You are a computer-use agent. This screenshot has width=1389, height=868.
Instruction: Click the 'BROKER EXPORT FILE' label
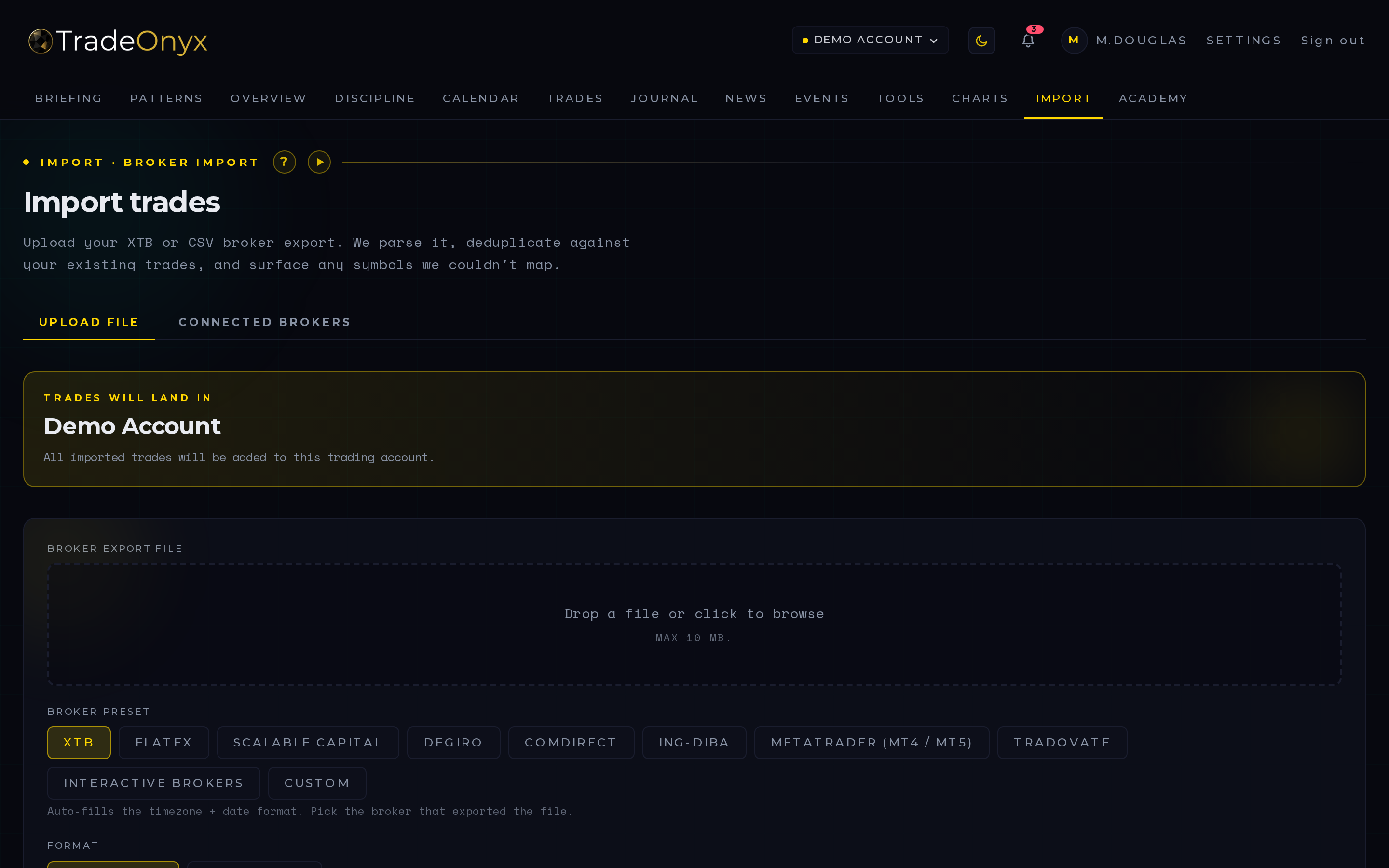tap(115, 548)
